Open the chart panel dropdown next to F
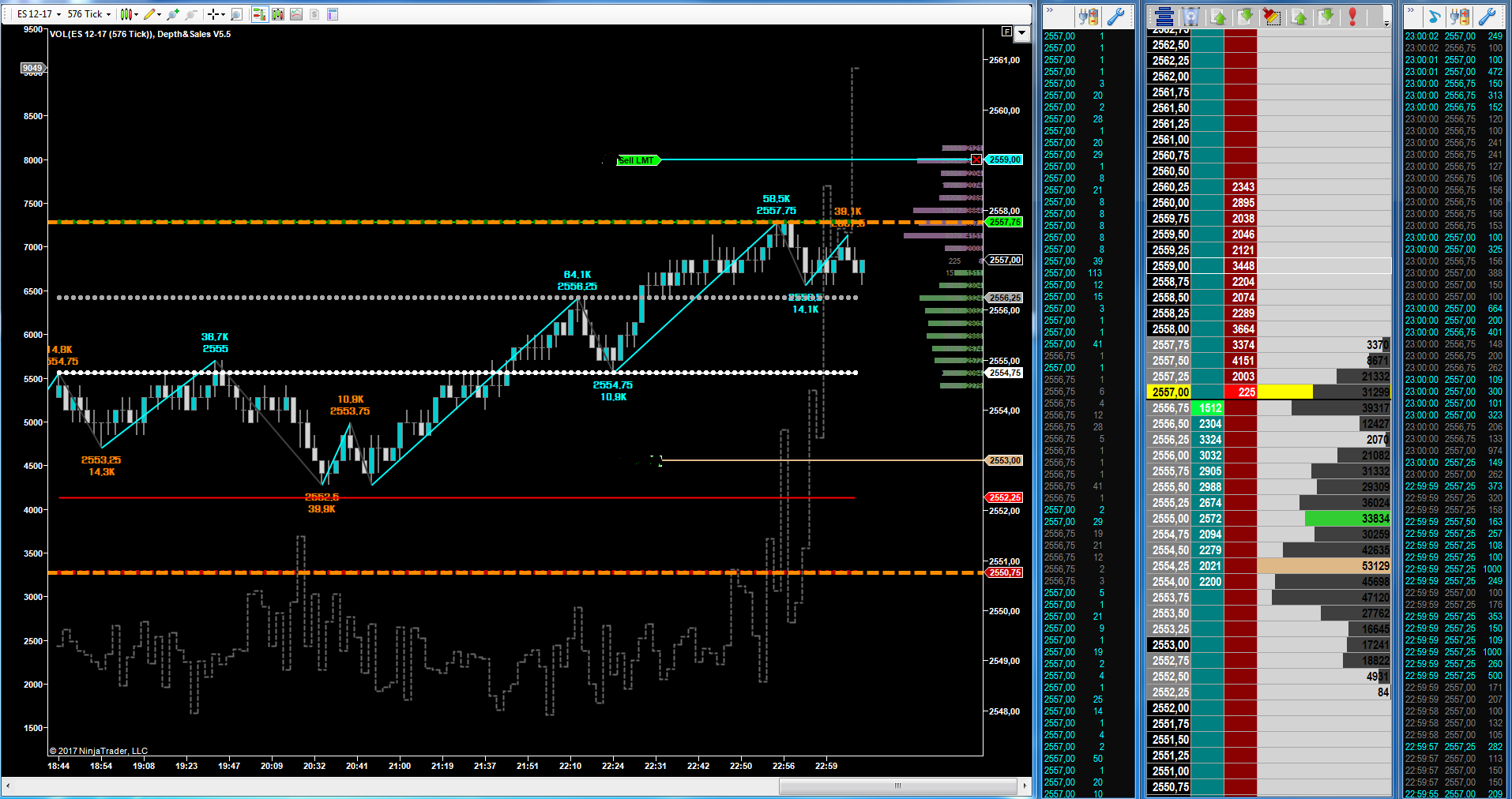This screenshot has width=1512, height=799. [1022, 33]
